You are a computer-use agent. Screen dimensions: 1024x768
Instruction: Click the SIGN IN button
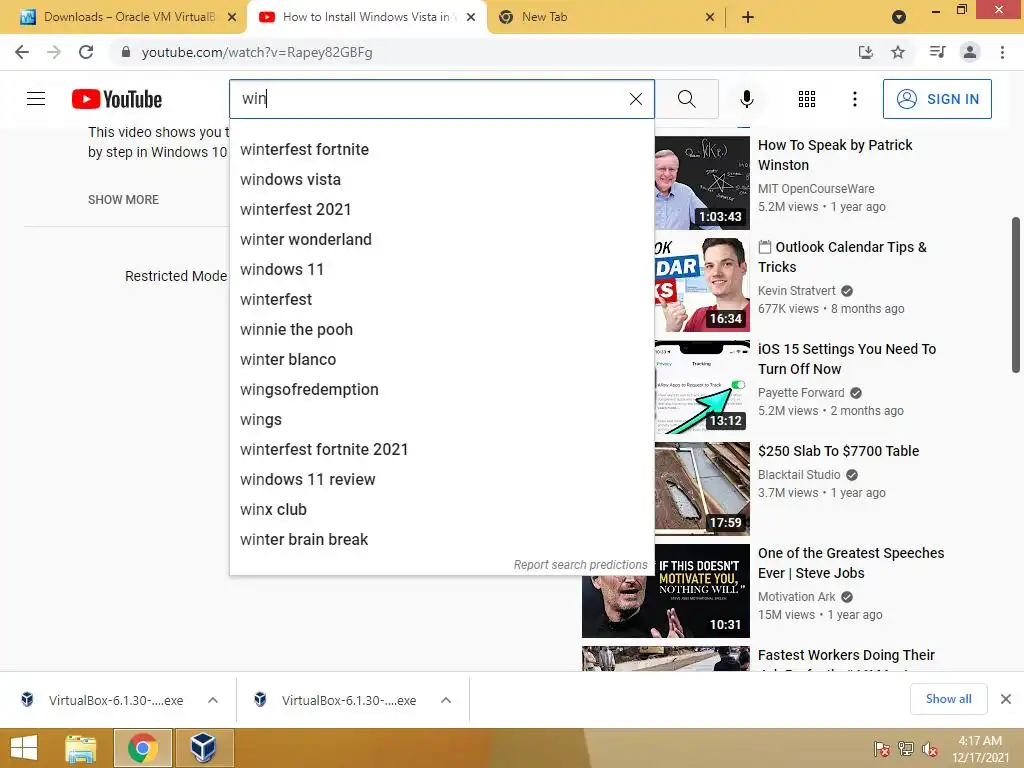coord(936,99)
